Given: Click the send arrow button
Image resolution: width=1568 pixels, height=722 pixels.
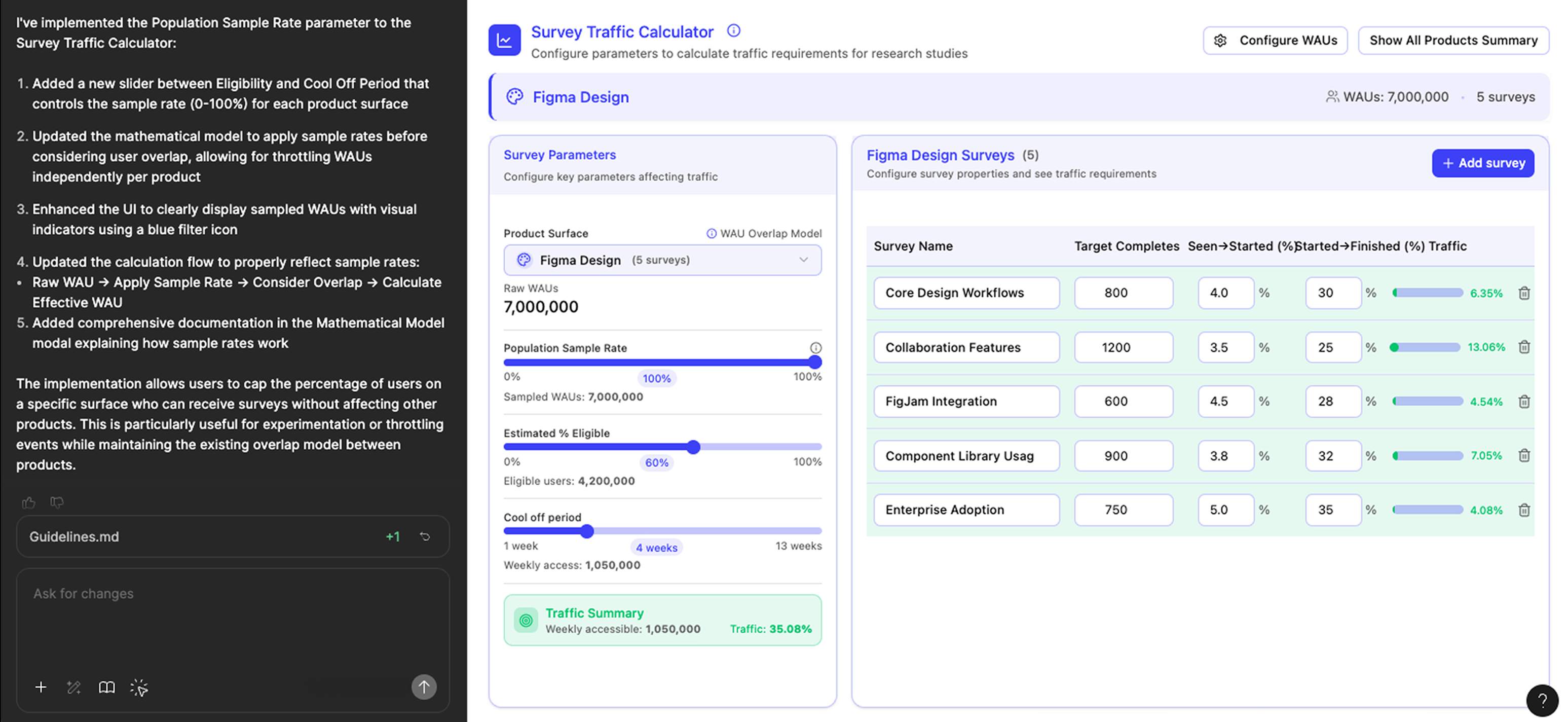Looking at the screenshot, I should coord(424,687).
